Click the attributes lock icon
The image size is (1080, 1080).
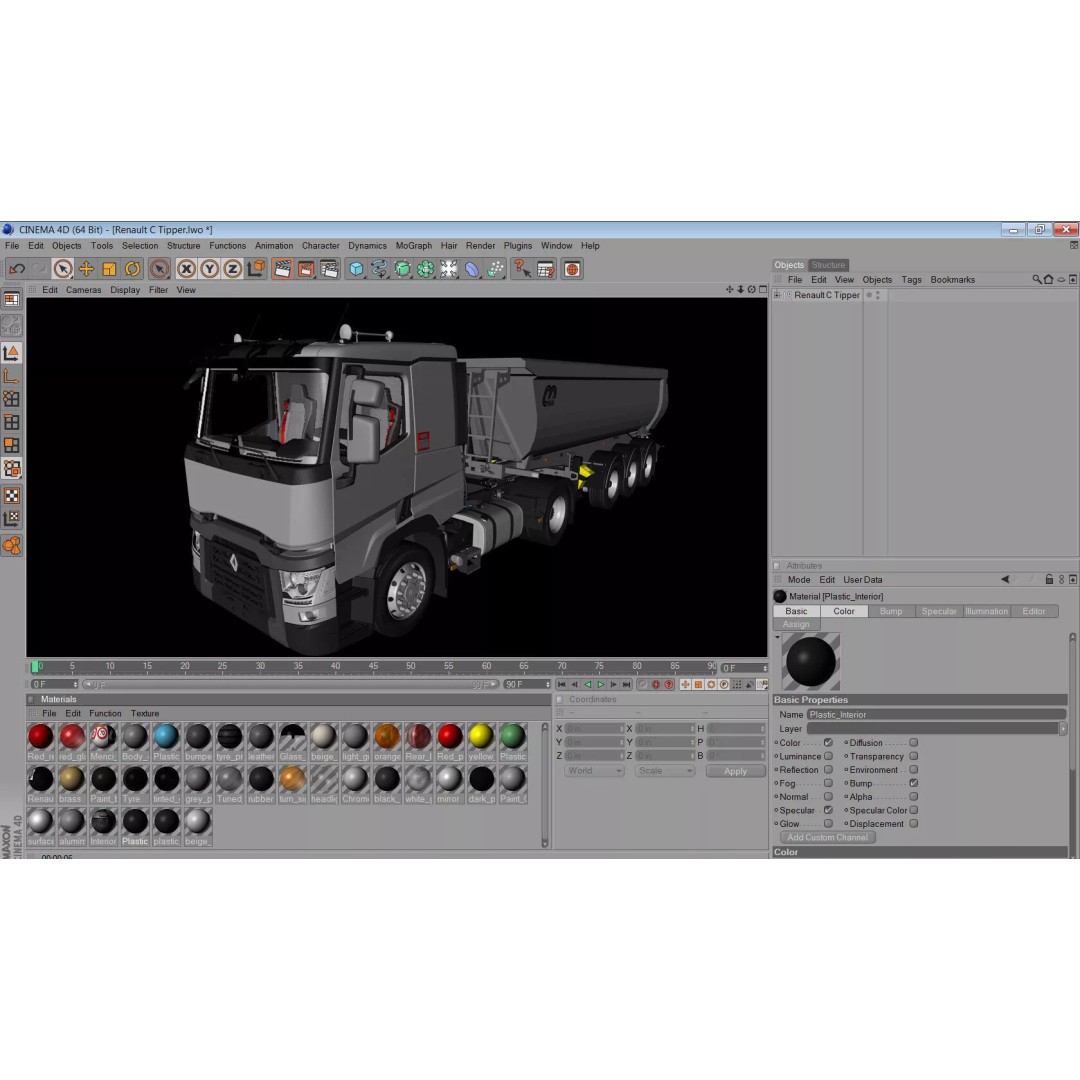coord(1049,580)
